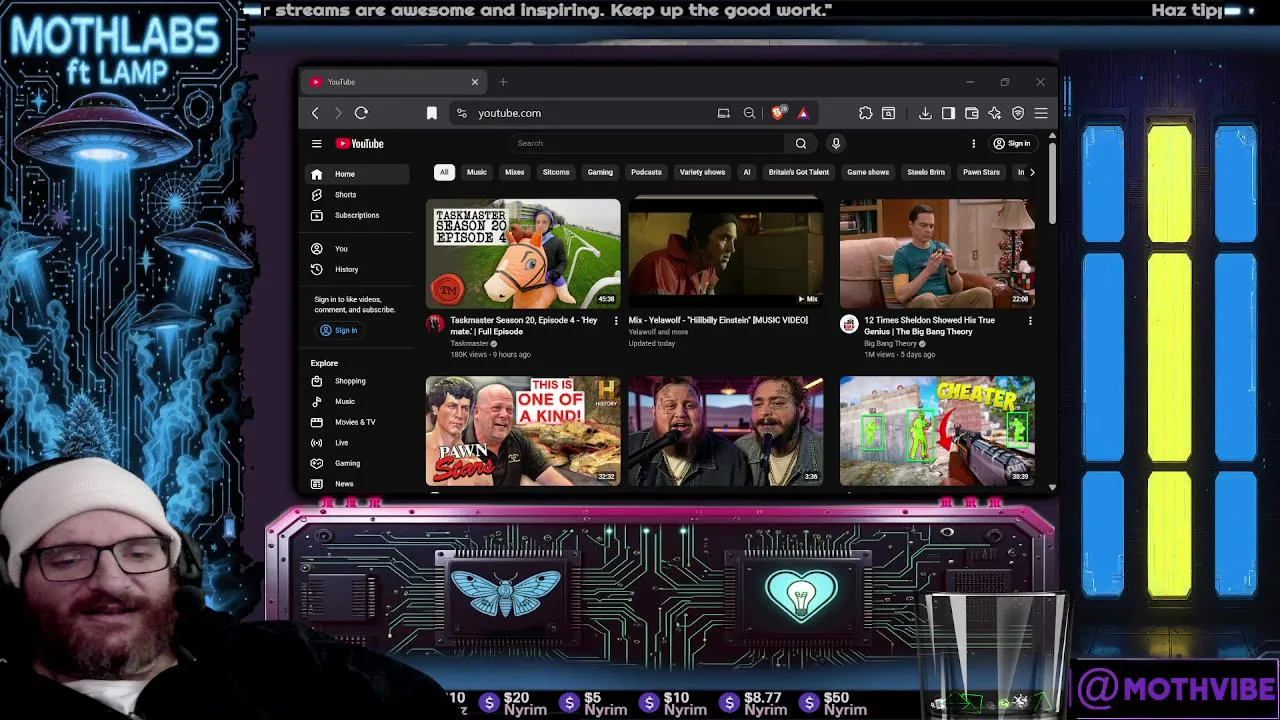The image size is (1280, 720).
Task: Open browser downloads icon
Action: (x=925, y=113)
